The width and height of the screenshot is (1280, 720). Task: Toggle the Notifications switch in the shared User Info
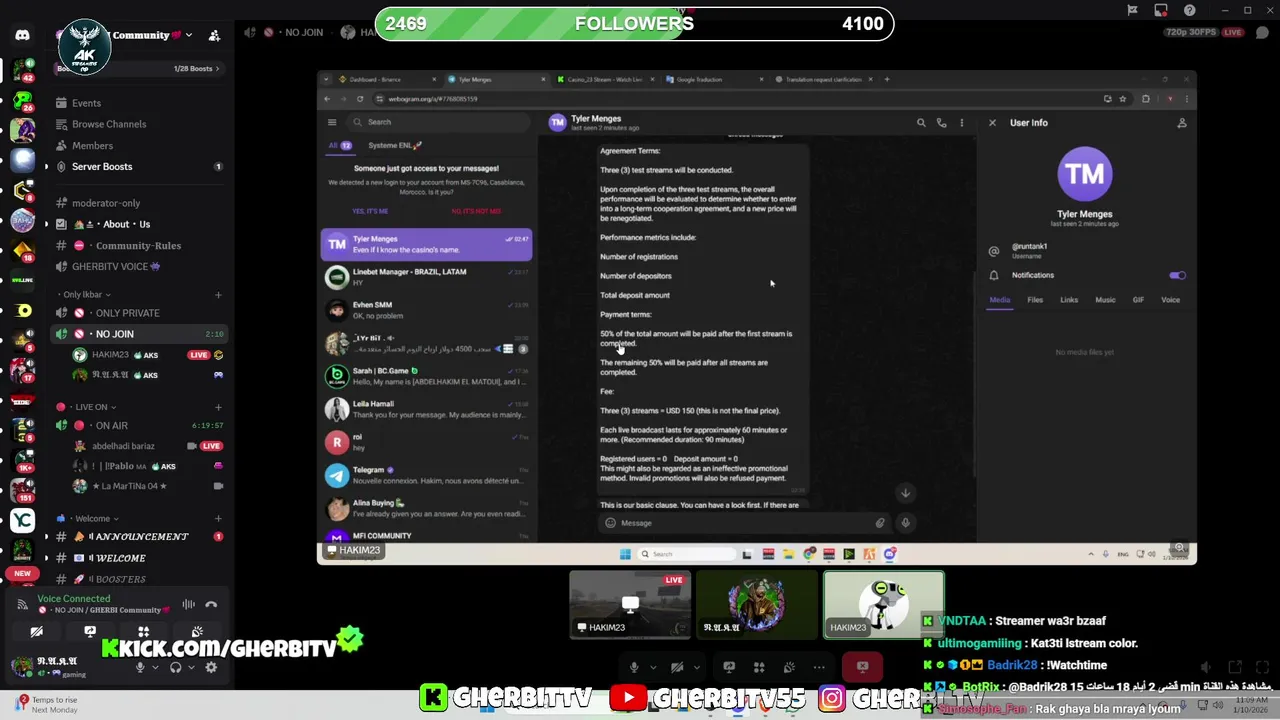1177,275
